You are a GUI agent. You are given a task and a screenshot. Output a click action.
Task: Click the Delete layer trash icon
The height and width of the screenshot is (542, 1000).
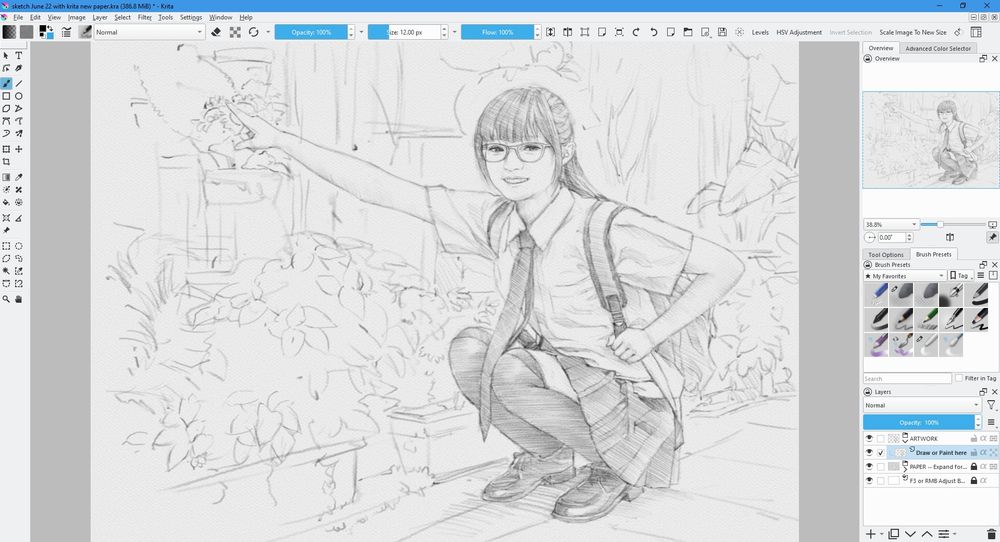[x=991, y=534]
